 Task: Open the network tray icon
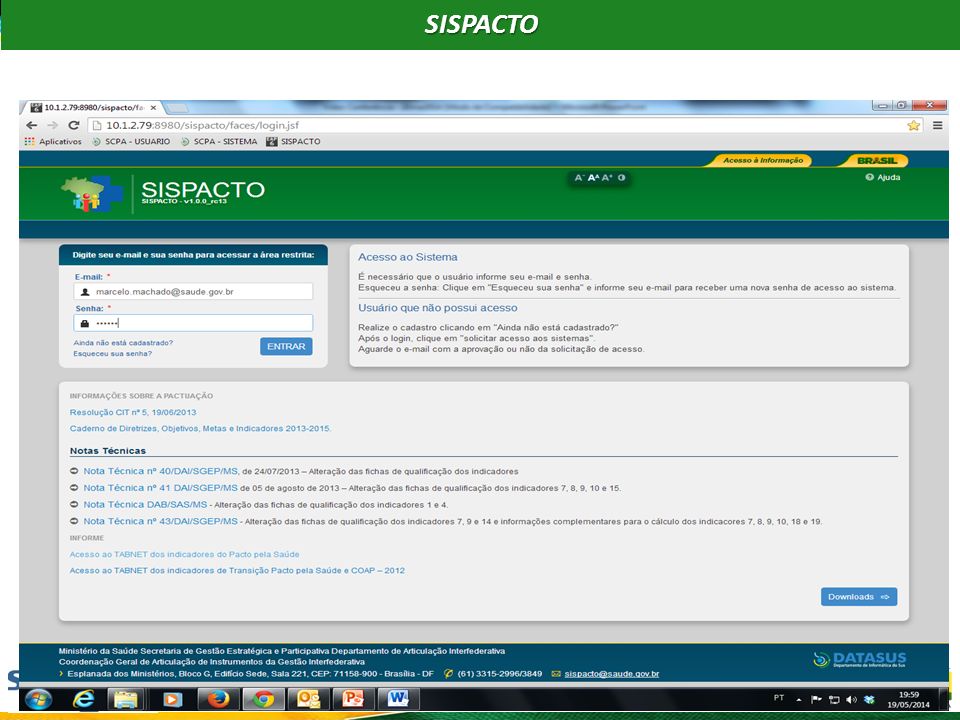point(834,699)
